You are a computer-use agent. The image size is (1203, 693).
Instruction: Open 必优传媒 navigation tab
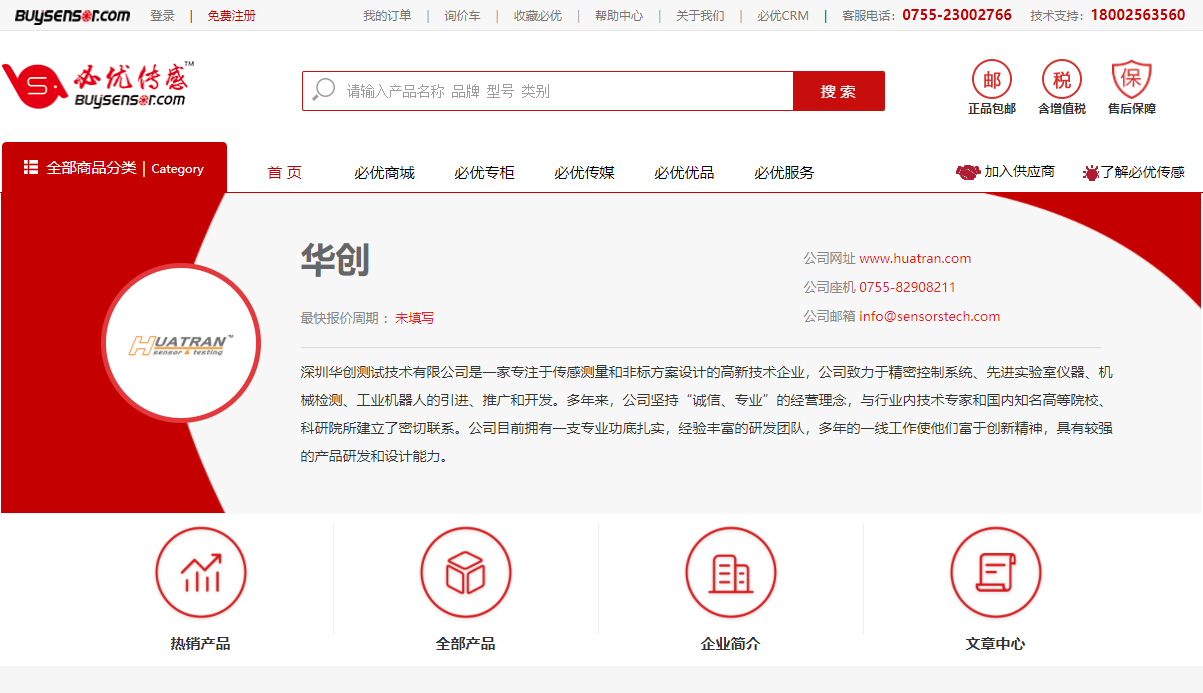tap(584, 172)
